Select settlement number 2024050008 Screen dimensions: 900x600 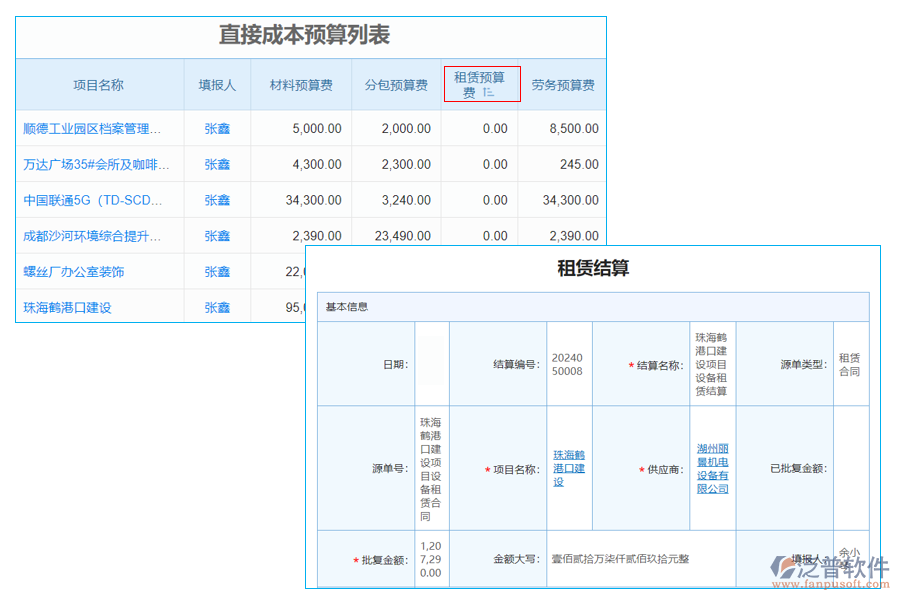[568, 363]
